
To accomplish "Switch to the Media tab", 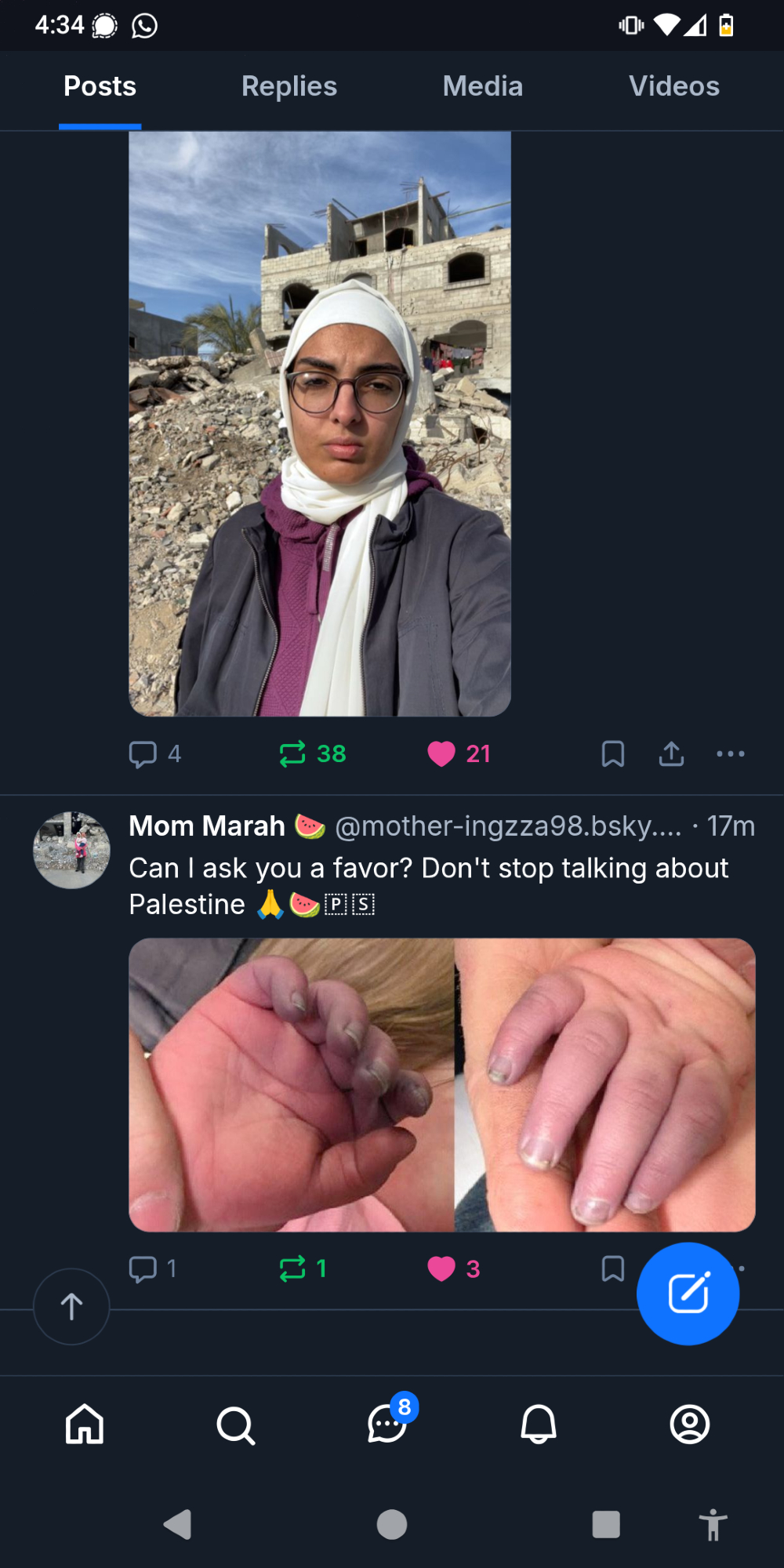I will point(482,86).
